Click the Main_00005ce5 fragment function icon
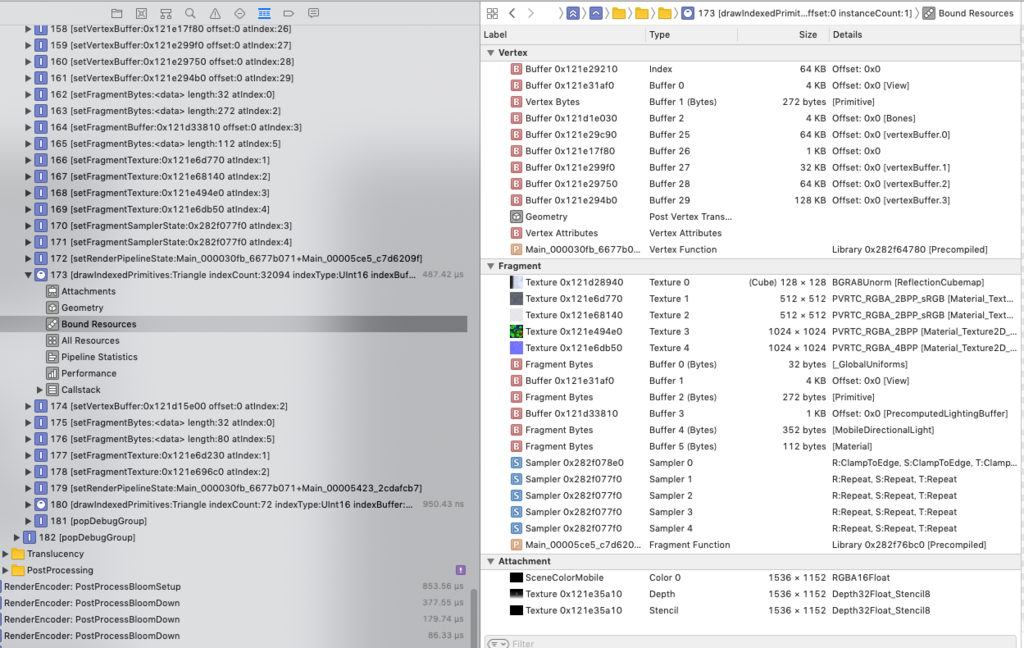This screenshot has width=1024, height=648. click(x=516, y=545)
